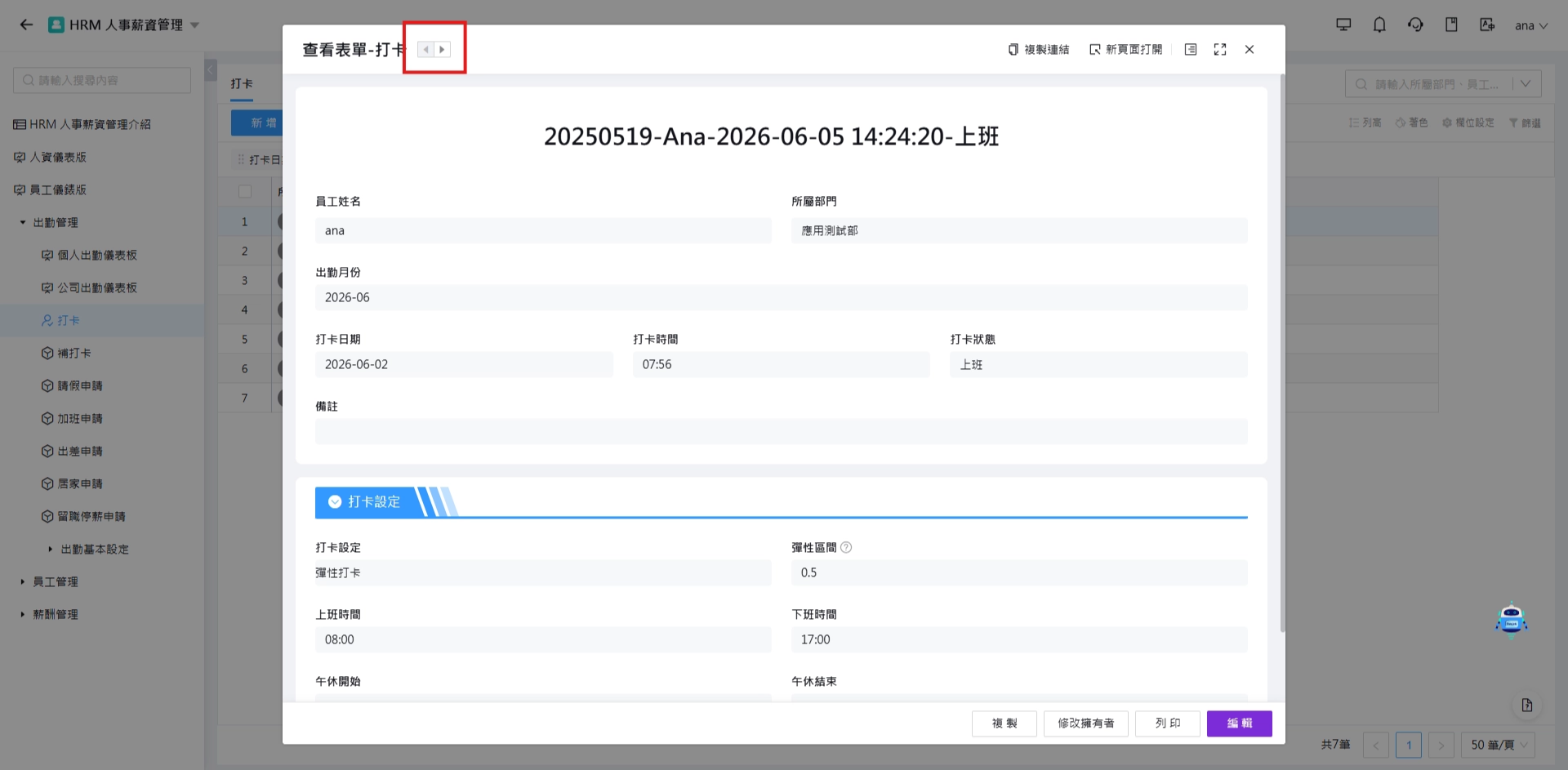Open the monitor icon in top bar
The image size is (1568, 770).
1343,24
